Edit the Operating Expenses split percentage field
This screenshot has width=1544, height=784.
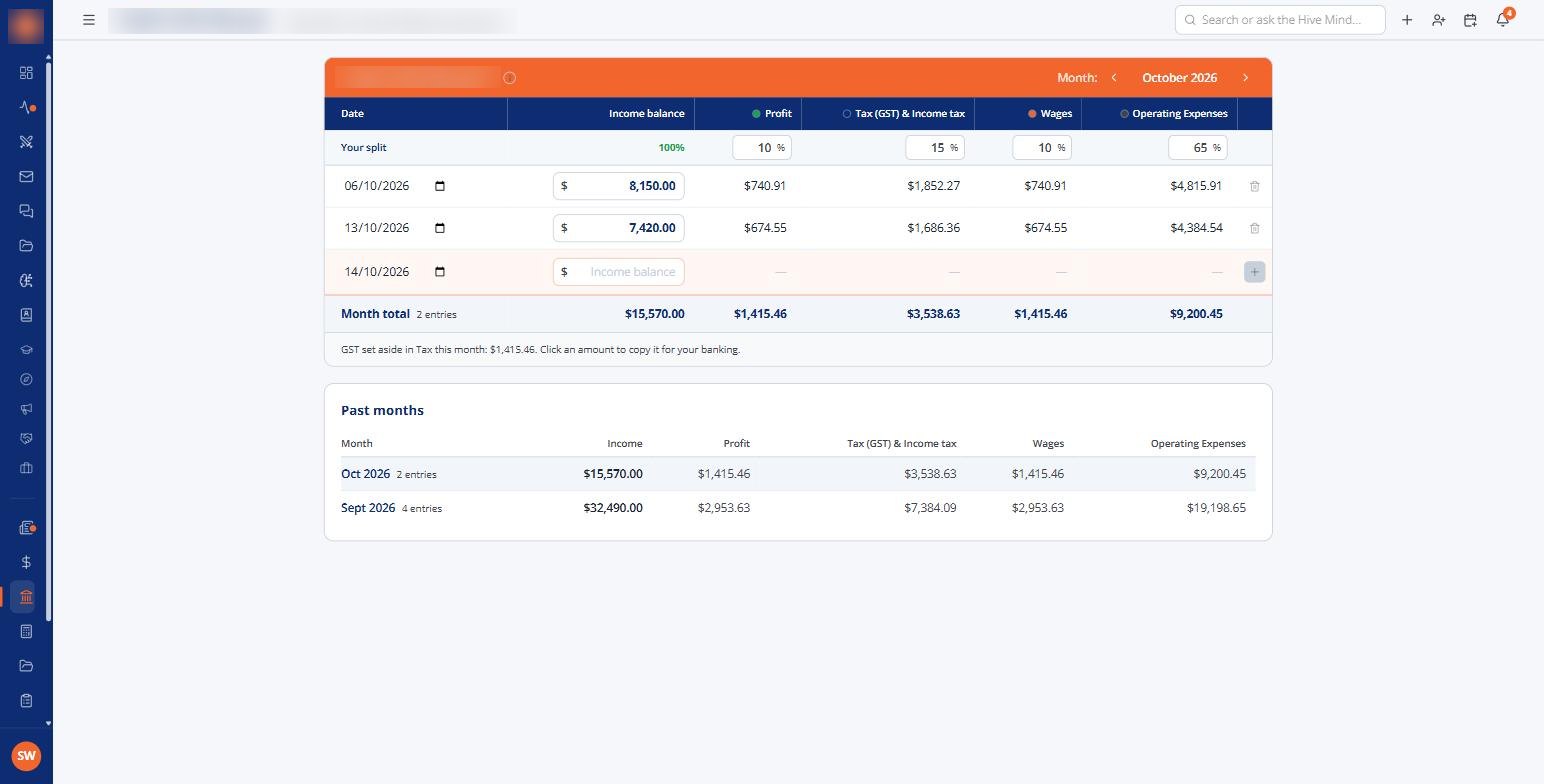tap(1198, 147)
